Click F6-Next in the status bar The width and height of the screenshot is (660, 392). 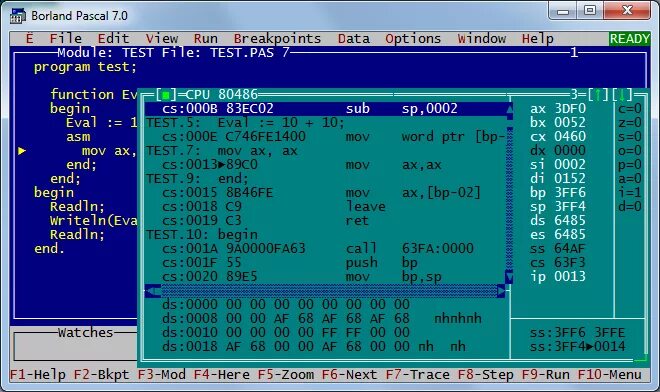click(350, 375)
